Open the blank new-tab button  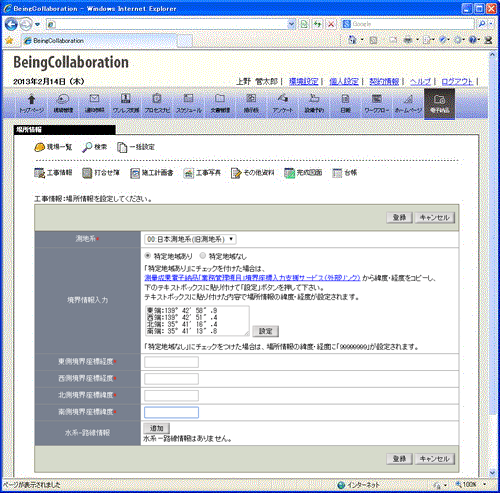(x=185, y=41)
